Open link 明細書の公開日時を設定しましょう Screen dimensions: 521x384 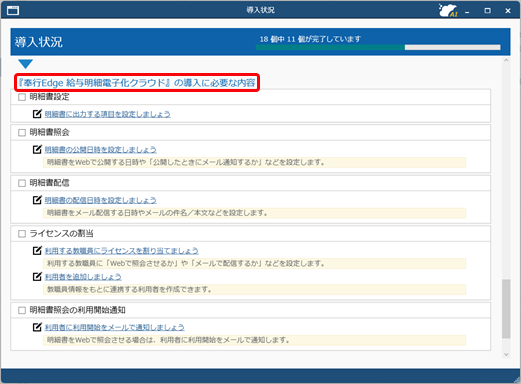[100, 150]
